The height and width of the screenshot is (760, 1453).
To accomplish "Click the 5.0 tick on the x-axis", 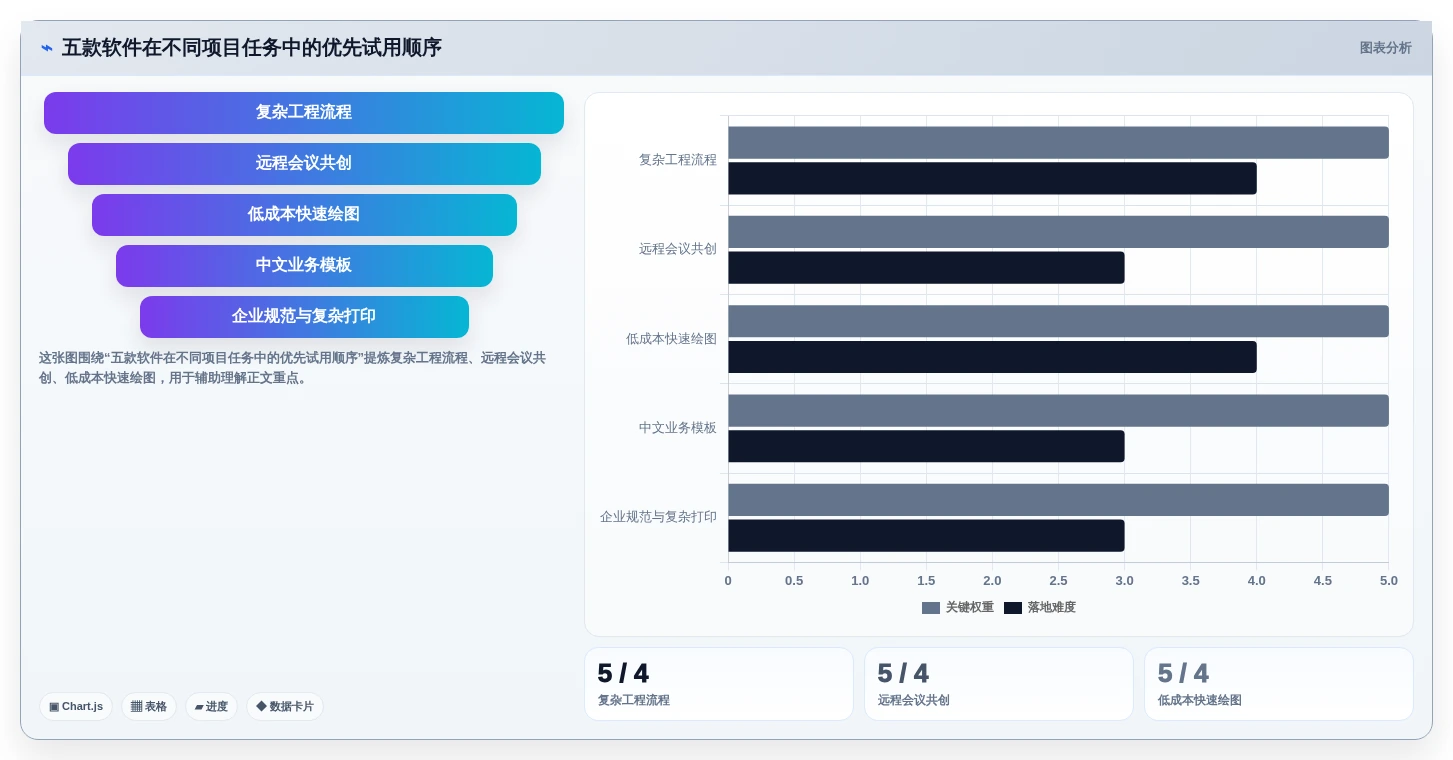I will pyautogui.click(x=1389, y=581).
